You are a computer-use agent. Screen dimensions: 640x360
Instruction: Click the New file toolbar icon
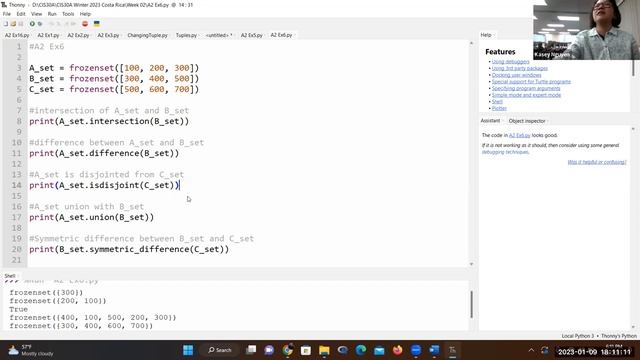6,24
